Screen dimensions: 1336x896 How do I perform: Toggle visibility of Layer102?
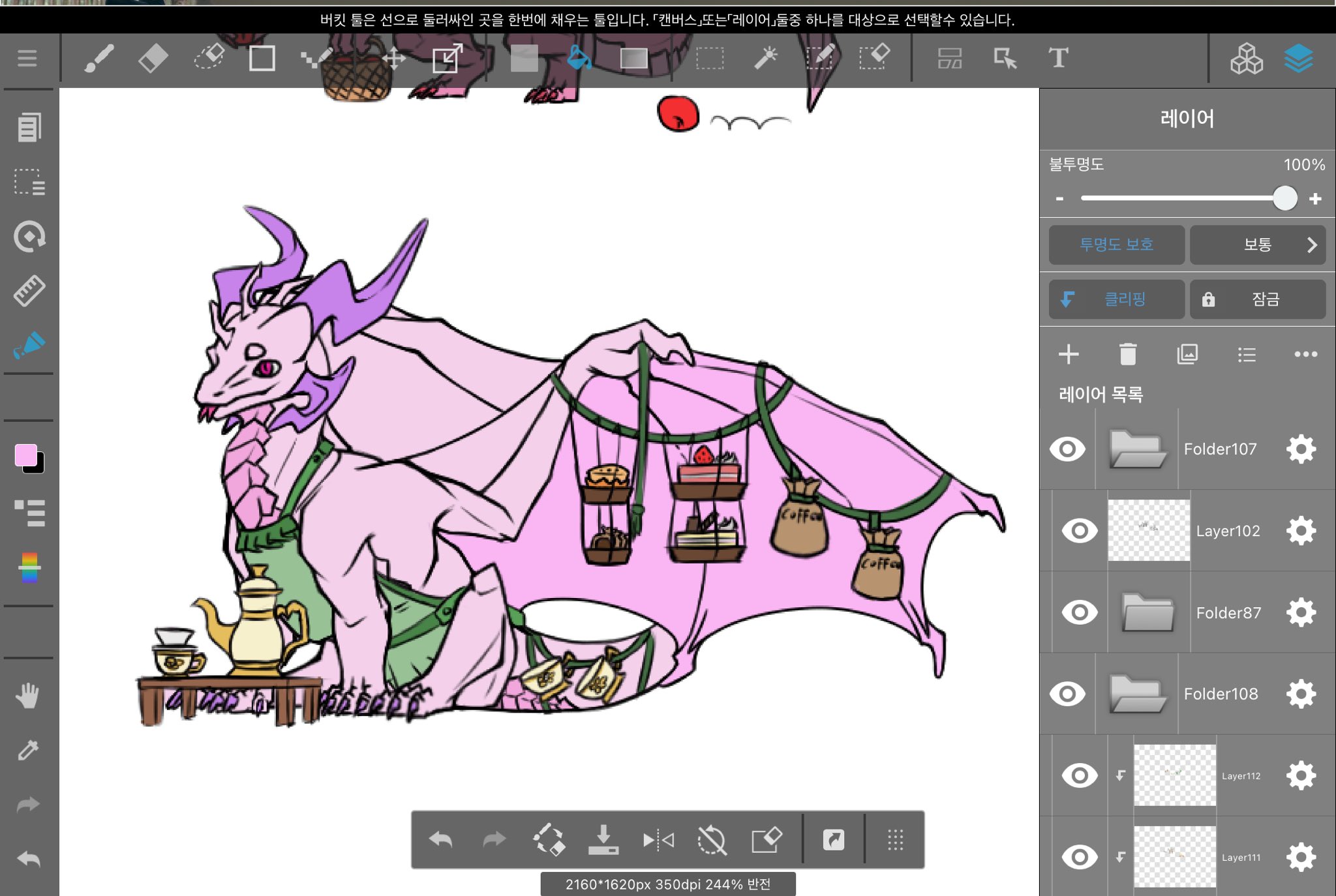(x=1080, y=531)
